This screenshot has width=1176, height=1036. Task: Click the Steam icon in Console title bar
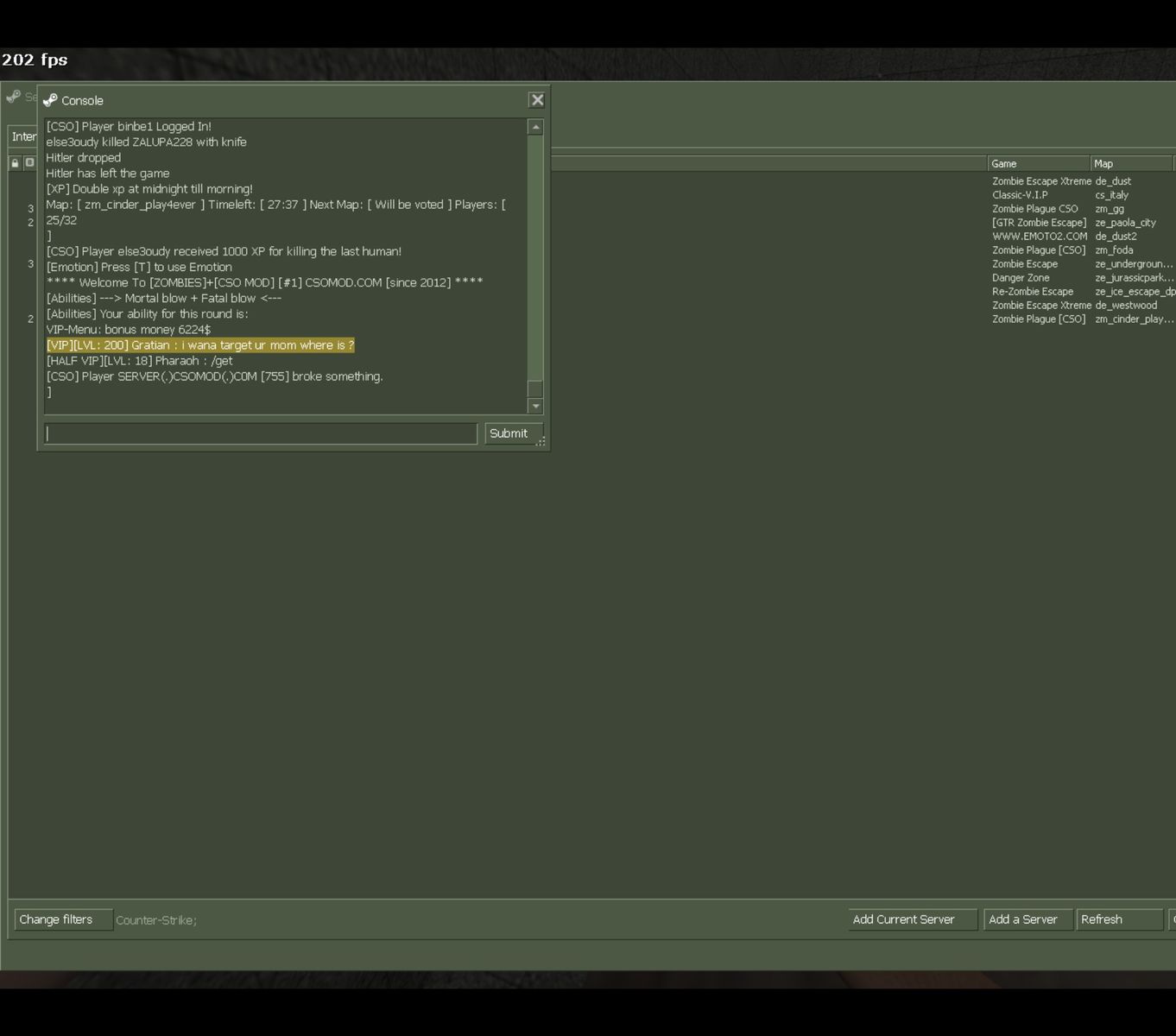(50, 100)
